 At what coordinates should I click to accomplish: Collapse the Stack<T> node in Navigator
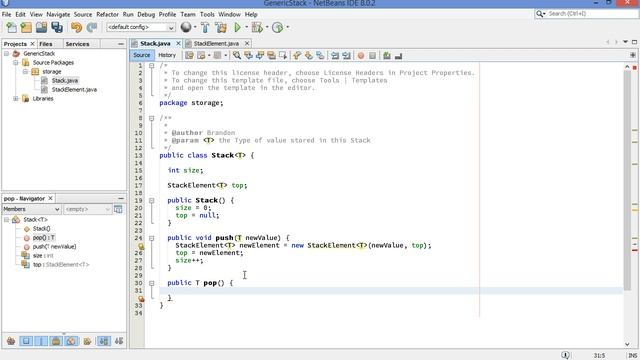7,220
